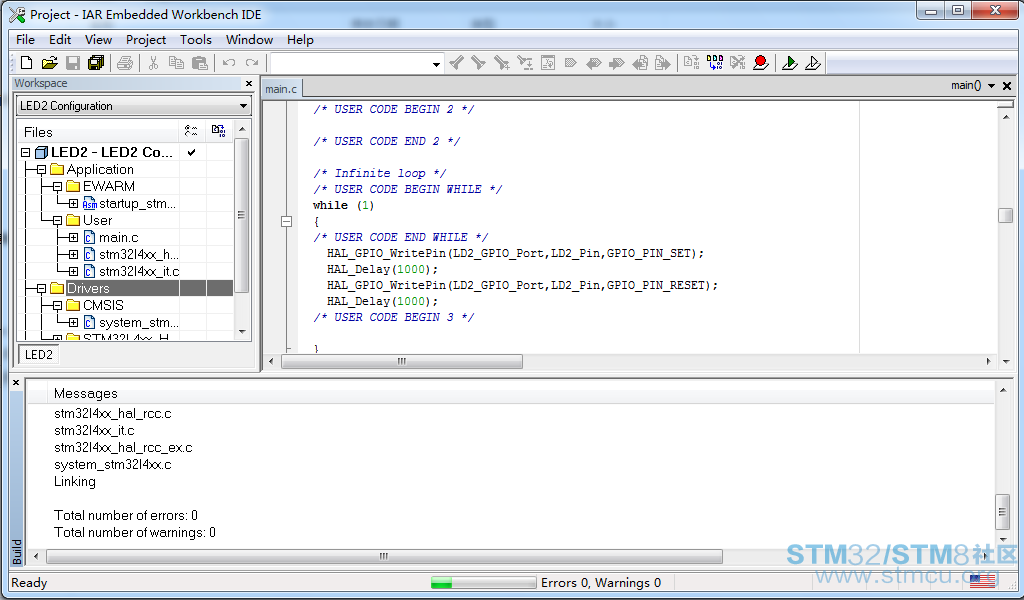
Task: Click the Stop Build icon
Action: [738, 63]
